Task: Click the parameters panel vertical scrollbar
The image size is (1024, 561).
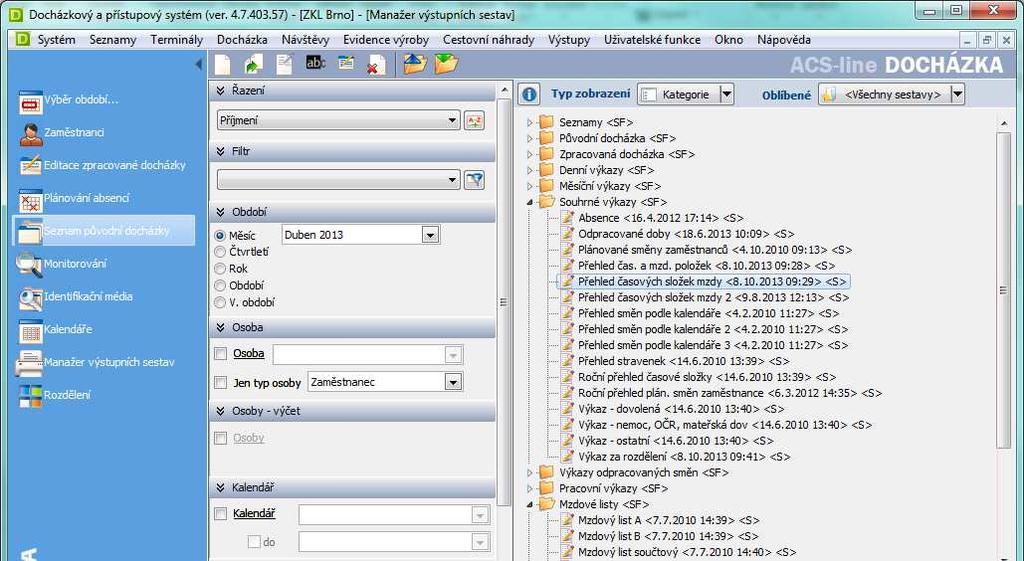Action: tap(504, 302)
